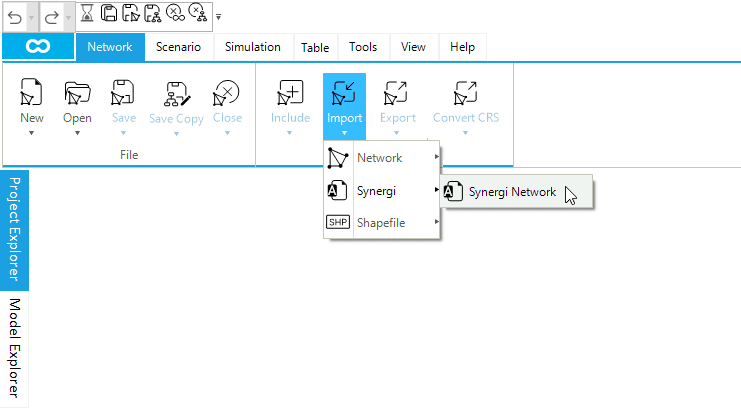Open the Simulation ribbon tab
Screen dimensions: 741x409
point(252,47)
